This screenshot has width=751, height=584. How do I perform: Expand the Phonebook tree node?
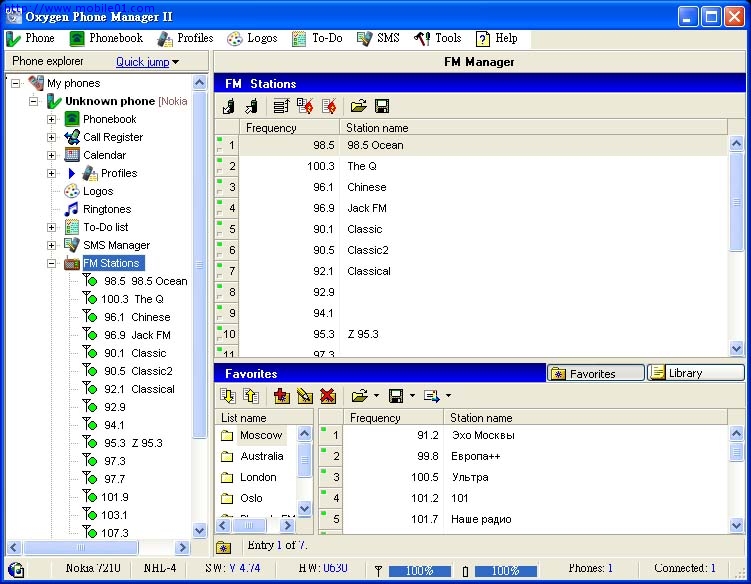pos(52,119)
